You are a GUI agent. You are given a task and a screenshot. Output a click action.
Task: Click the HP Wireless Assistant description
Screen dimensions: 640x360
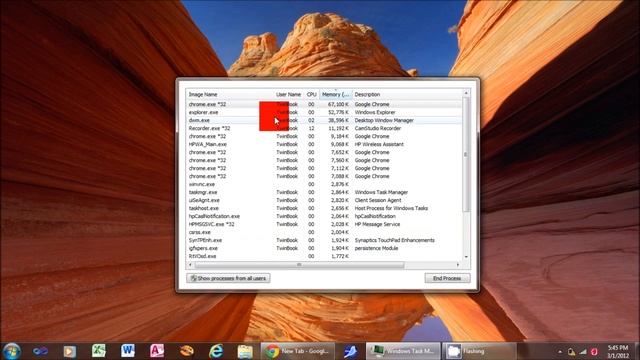[x=379, y=144]
